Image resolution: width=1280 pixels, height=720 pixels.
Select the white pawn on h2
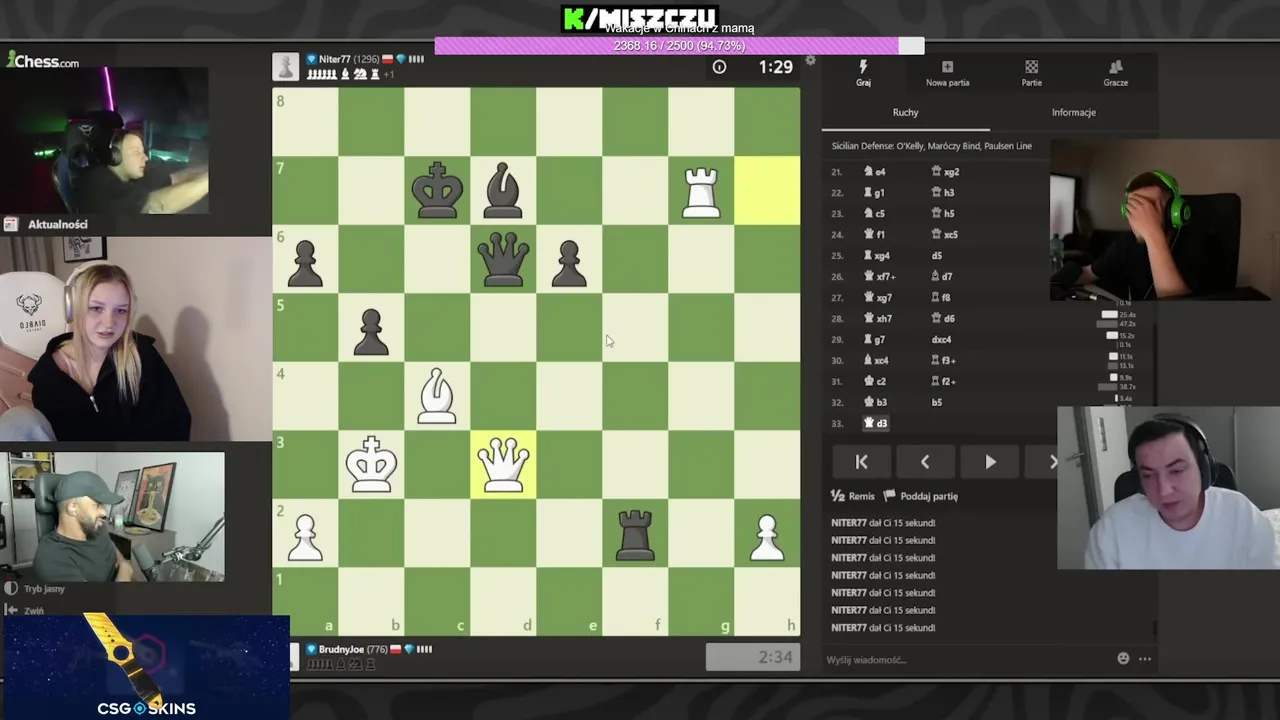click(x=767, y=533)
